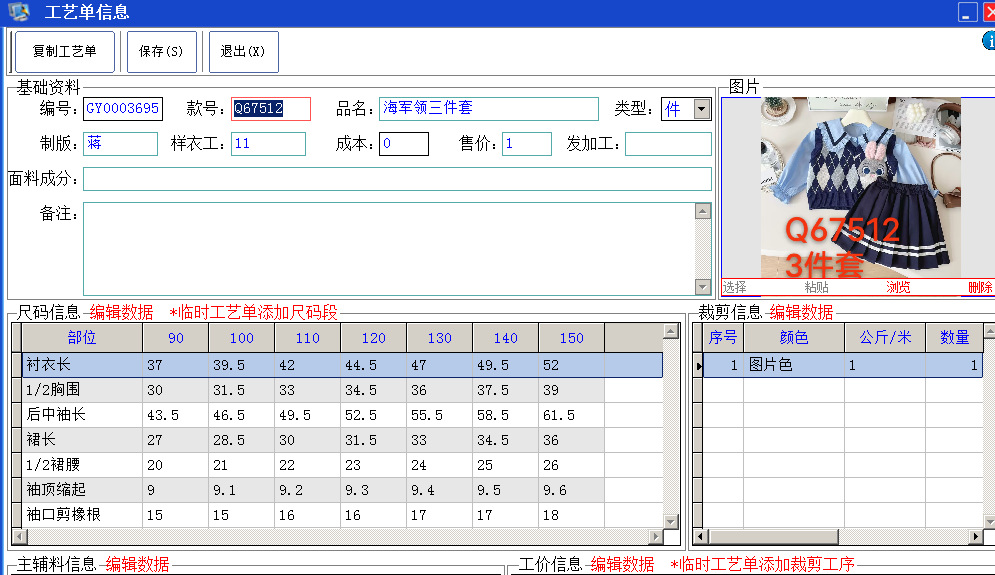Click size table horizontal scroll right arrow
This screenshot has height=575, width=995.
[x=656, y=537]
